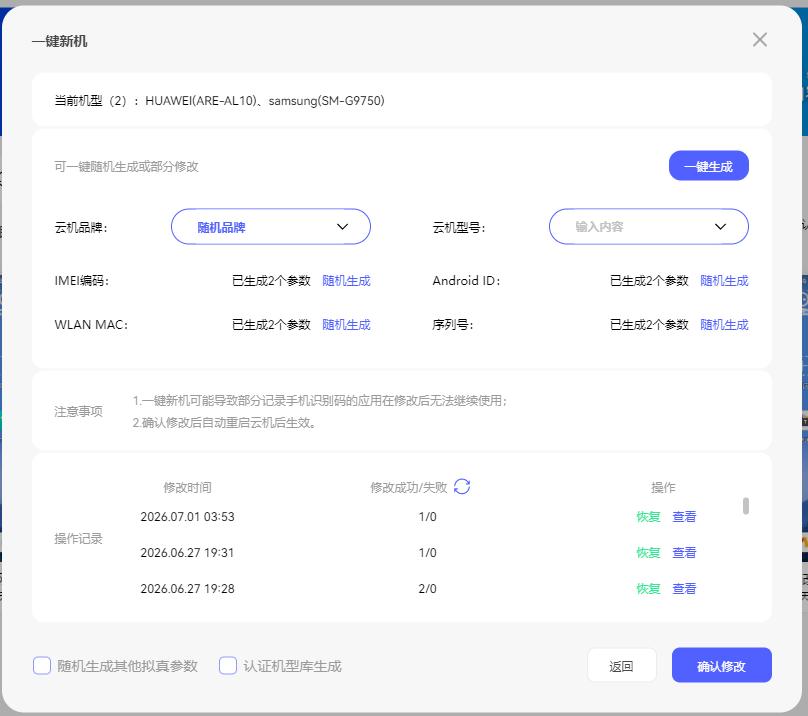The width and height of the screenshot is (808, 716).
Task: Click the 操作 column header
Action: coord(663,488)
